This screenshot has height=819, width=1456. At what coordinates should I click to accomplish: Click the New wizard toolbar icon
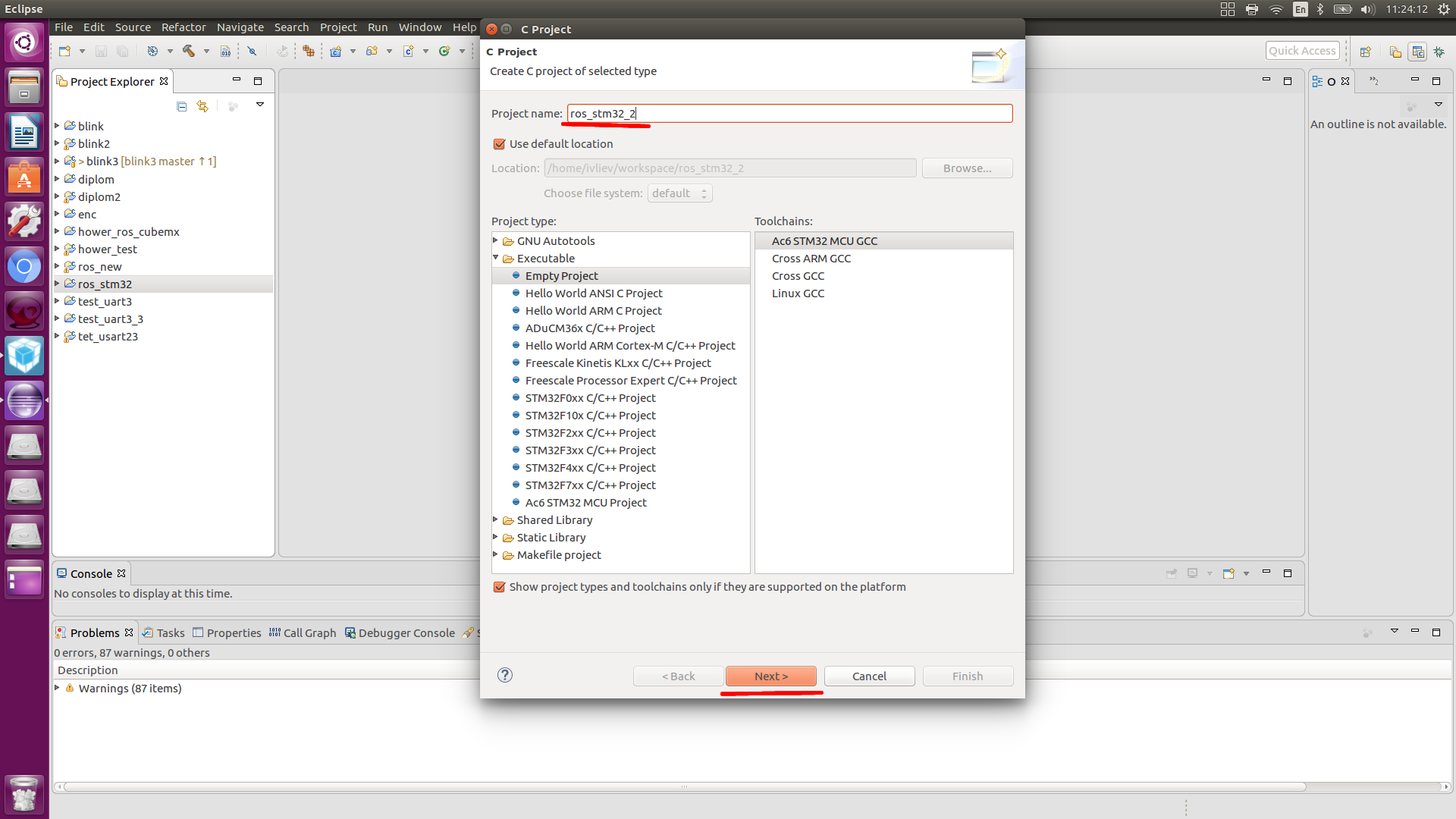tap(64, 52)
